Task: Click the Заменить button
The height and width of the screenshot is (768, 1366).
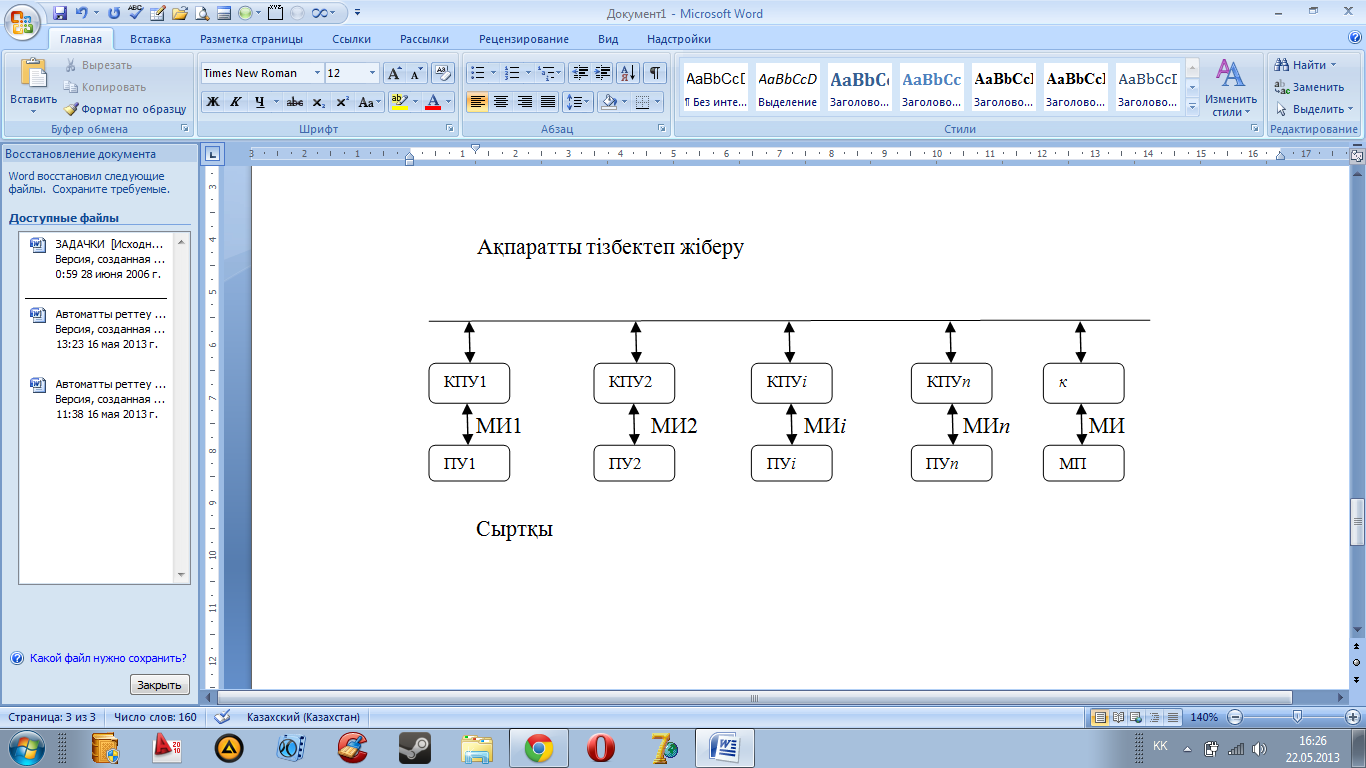Action: click(x=1310, y=87)
